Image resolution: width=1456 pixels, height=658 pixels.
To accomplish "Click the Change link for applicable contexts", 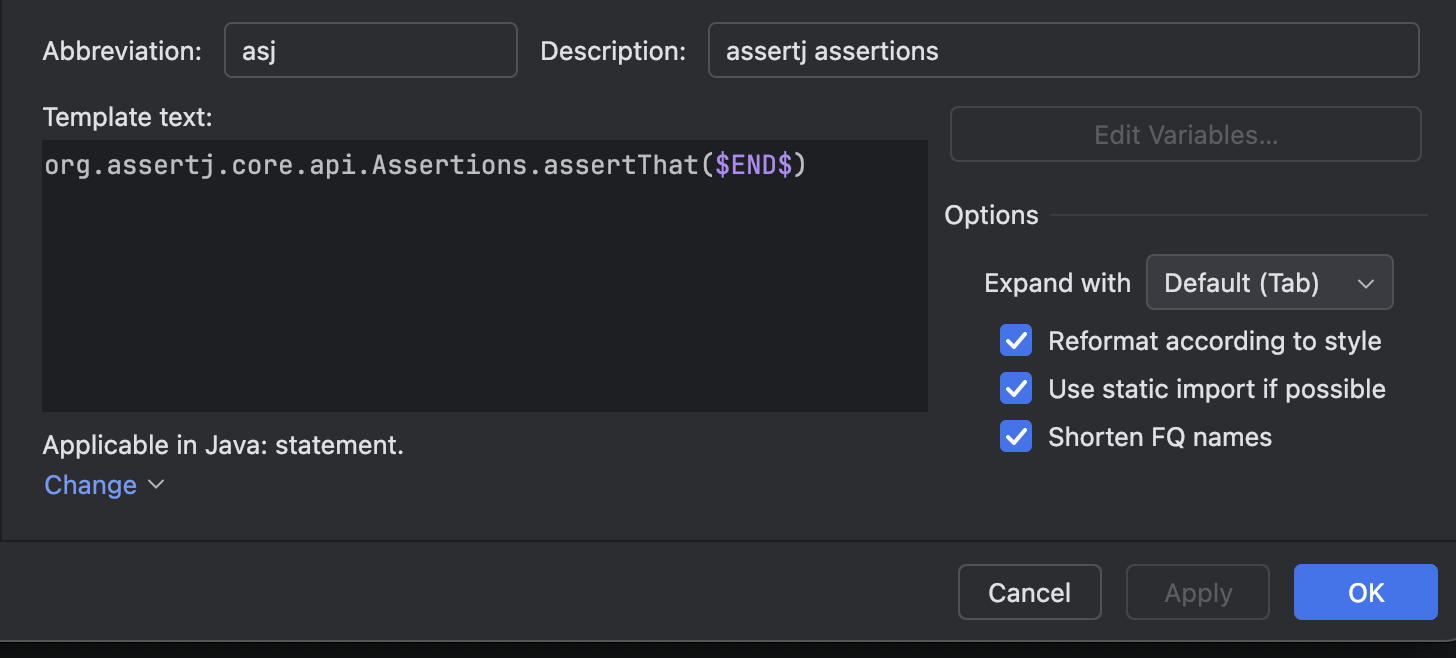I will 91,485.
